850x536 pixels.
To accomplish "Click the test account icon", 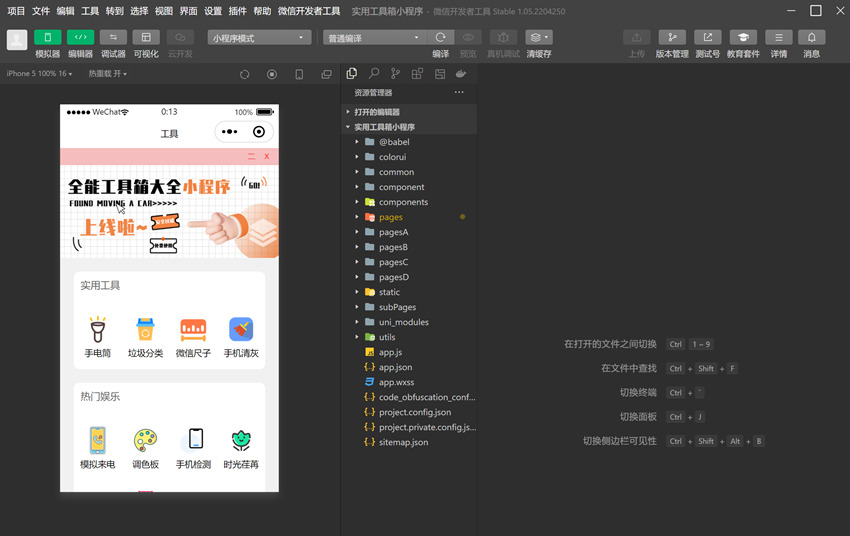I will [x=708, y=37].
